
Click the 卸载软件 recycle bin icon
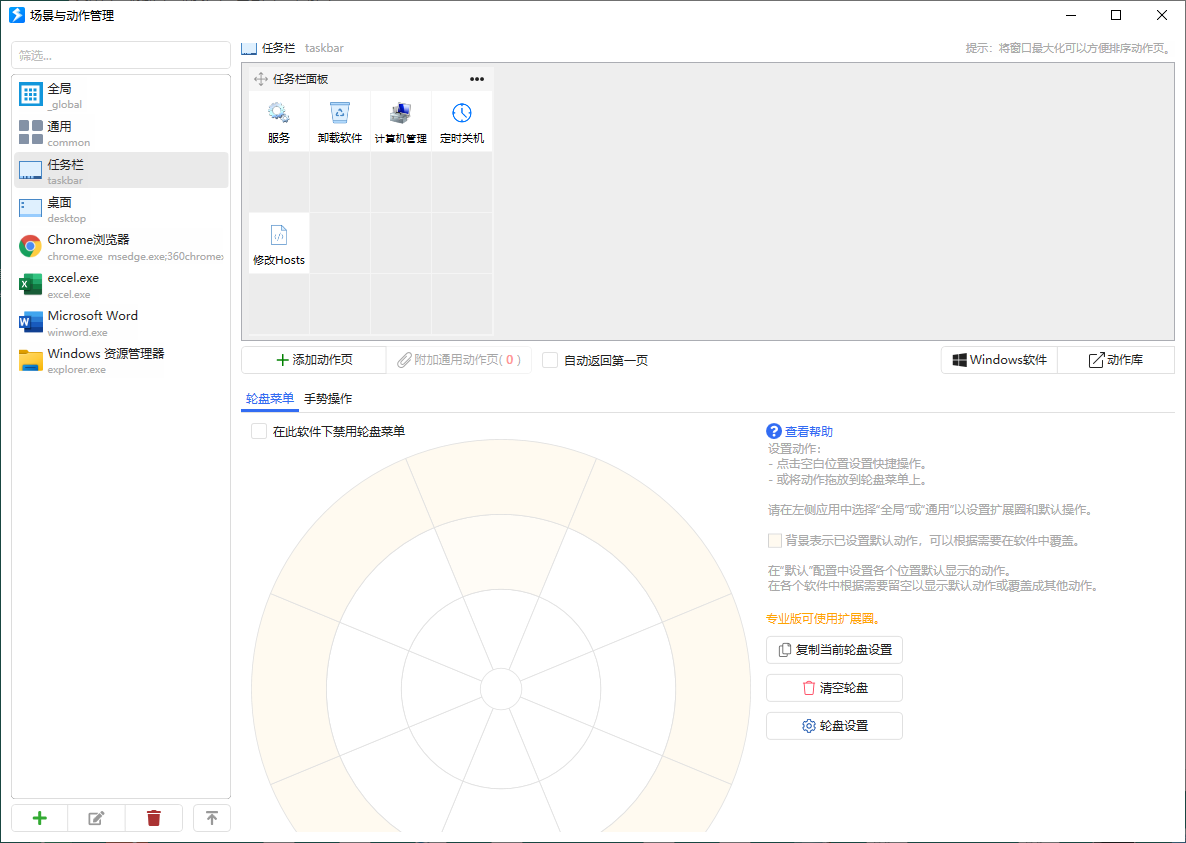(x=340, y=113)
